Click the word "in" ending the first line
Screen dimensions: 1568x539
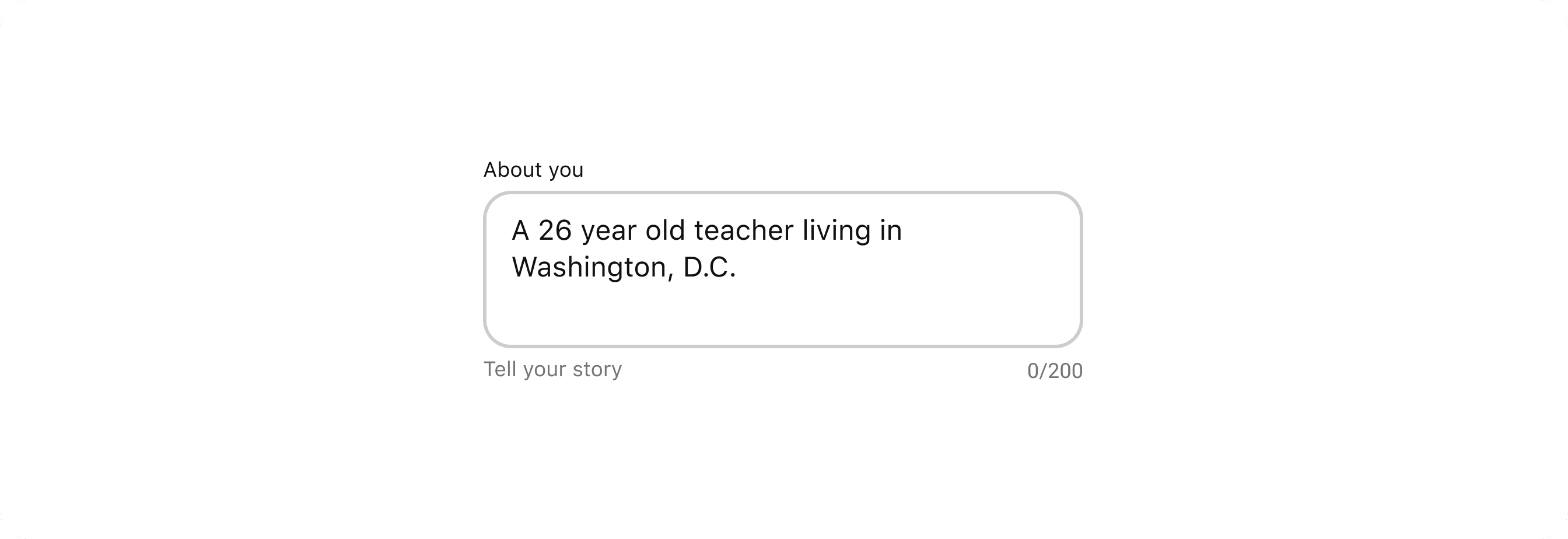coord(891,230)
